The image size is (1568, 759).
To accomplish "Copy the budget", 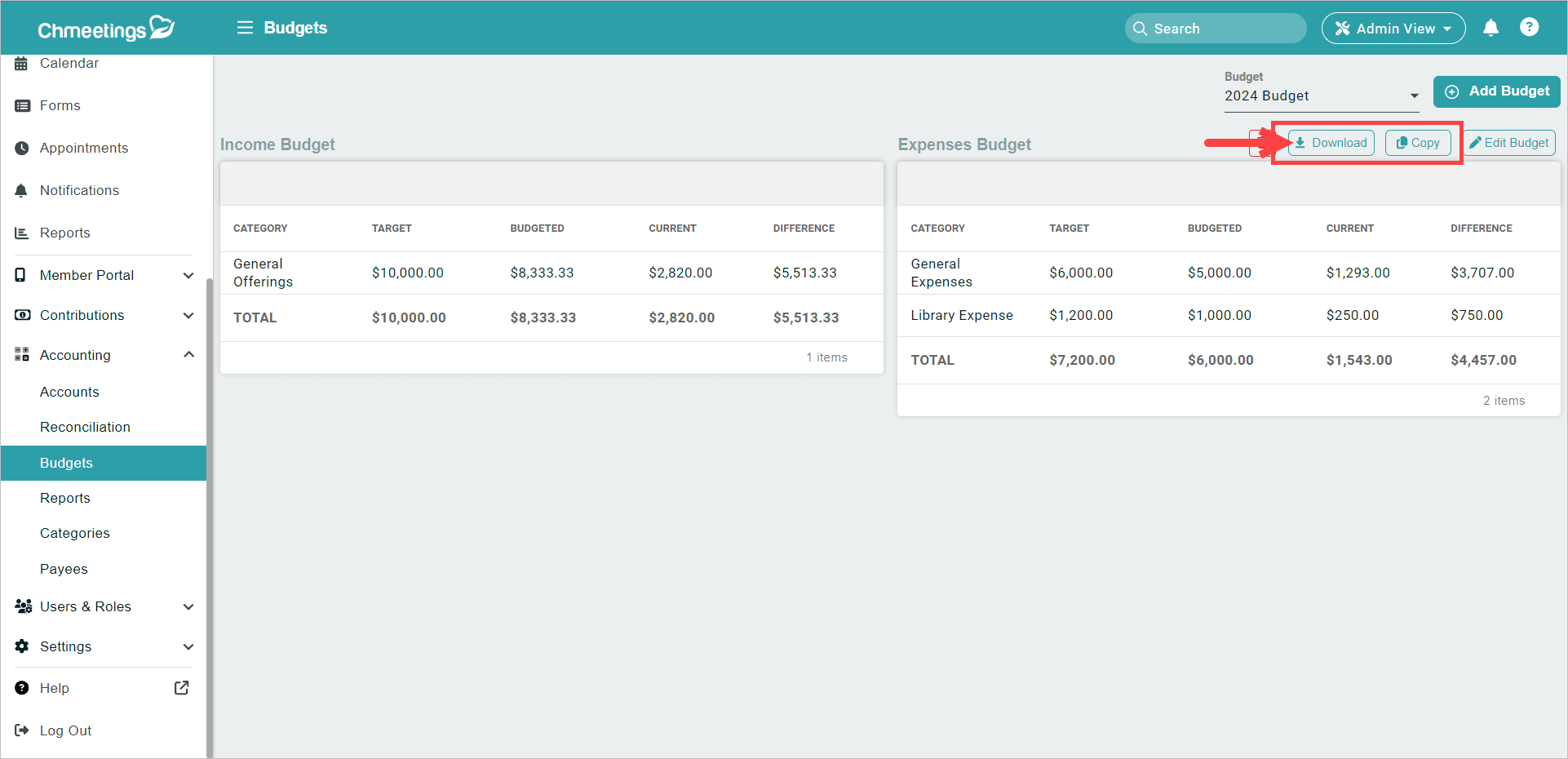I will (x=1418, y=143).
